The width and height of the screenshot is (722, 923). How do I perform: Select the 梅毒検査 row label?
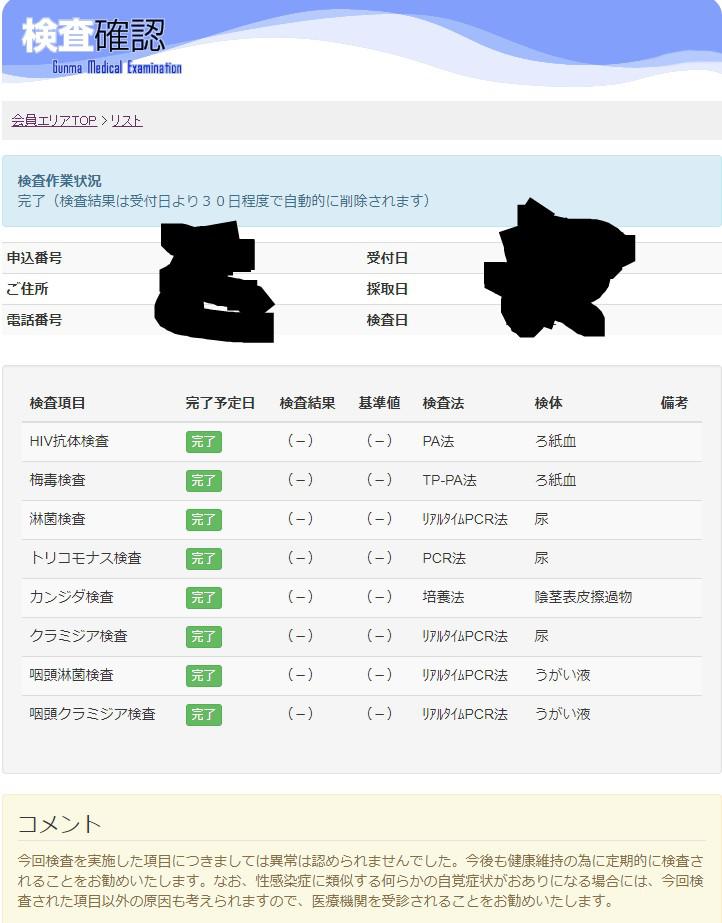[57, 480]
